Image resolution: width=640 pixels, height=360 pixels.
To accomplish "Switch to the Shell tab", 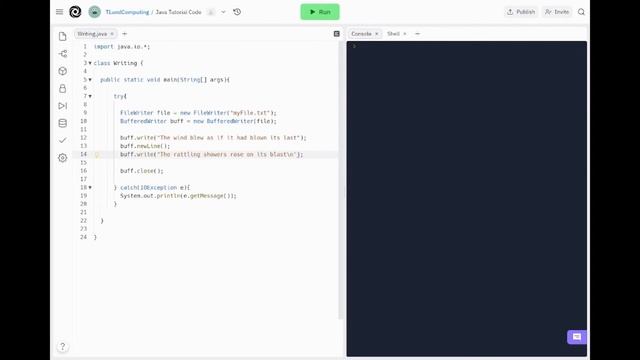I will [393, 34].
